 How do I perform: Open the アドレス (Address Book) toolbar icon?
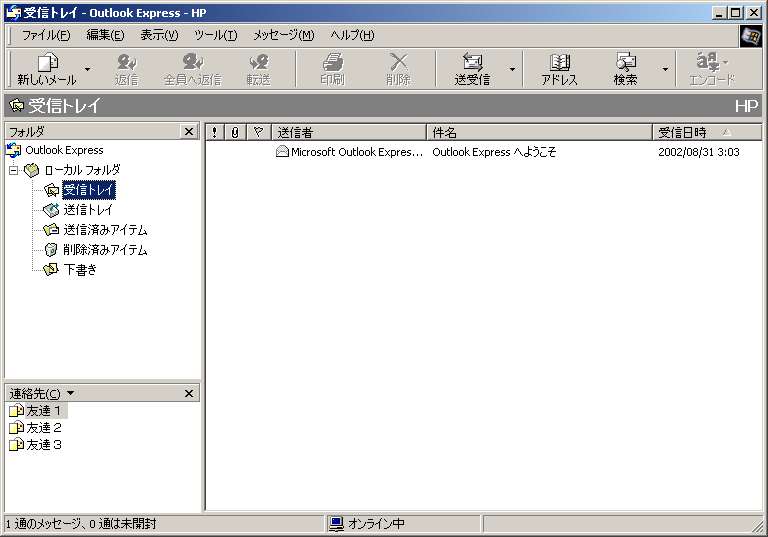(x=559, y=69)
